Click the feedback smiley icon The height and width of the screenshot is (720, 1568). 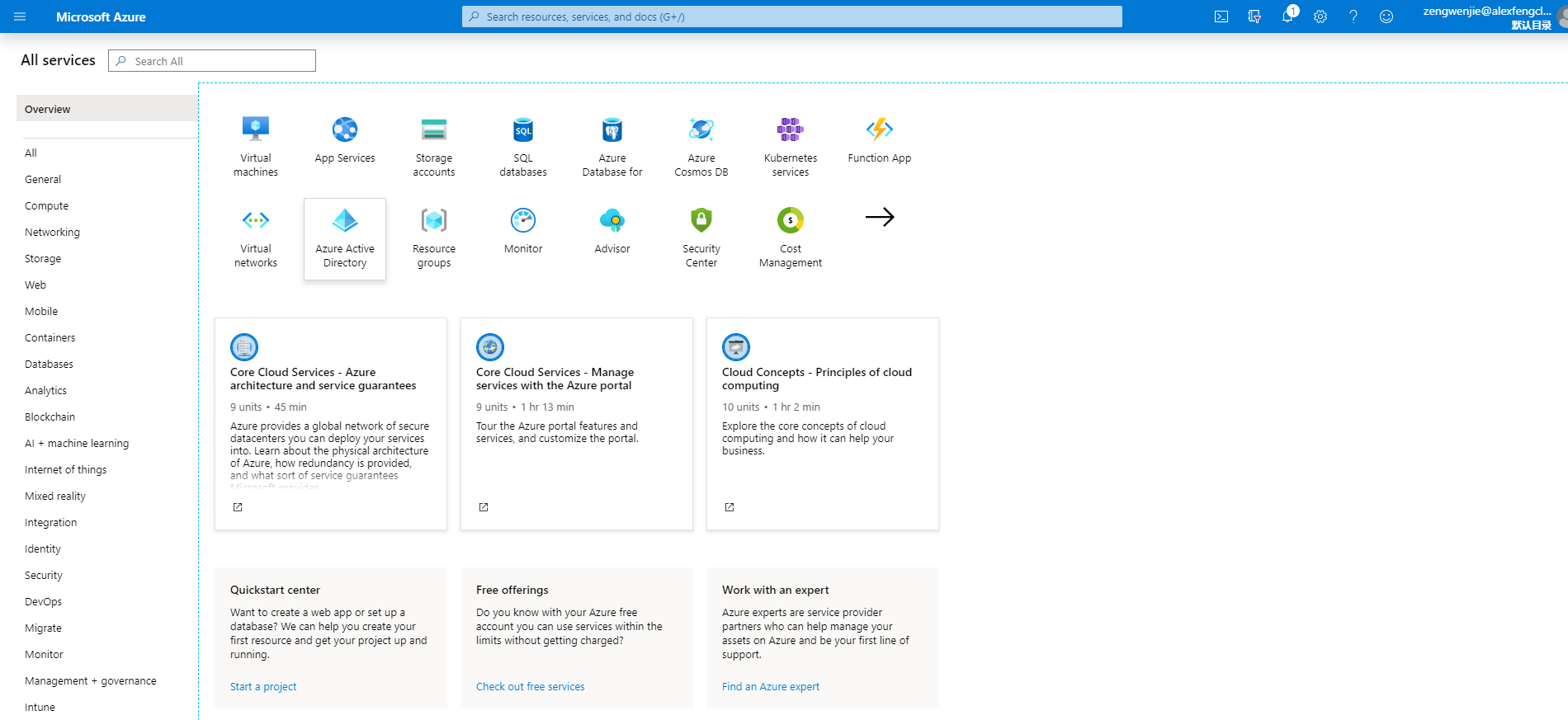coord(1386,16)
